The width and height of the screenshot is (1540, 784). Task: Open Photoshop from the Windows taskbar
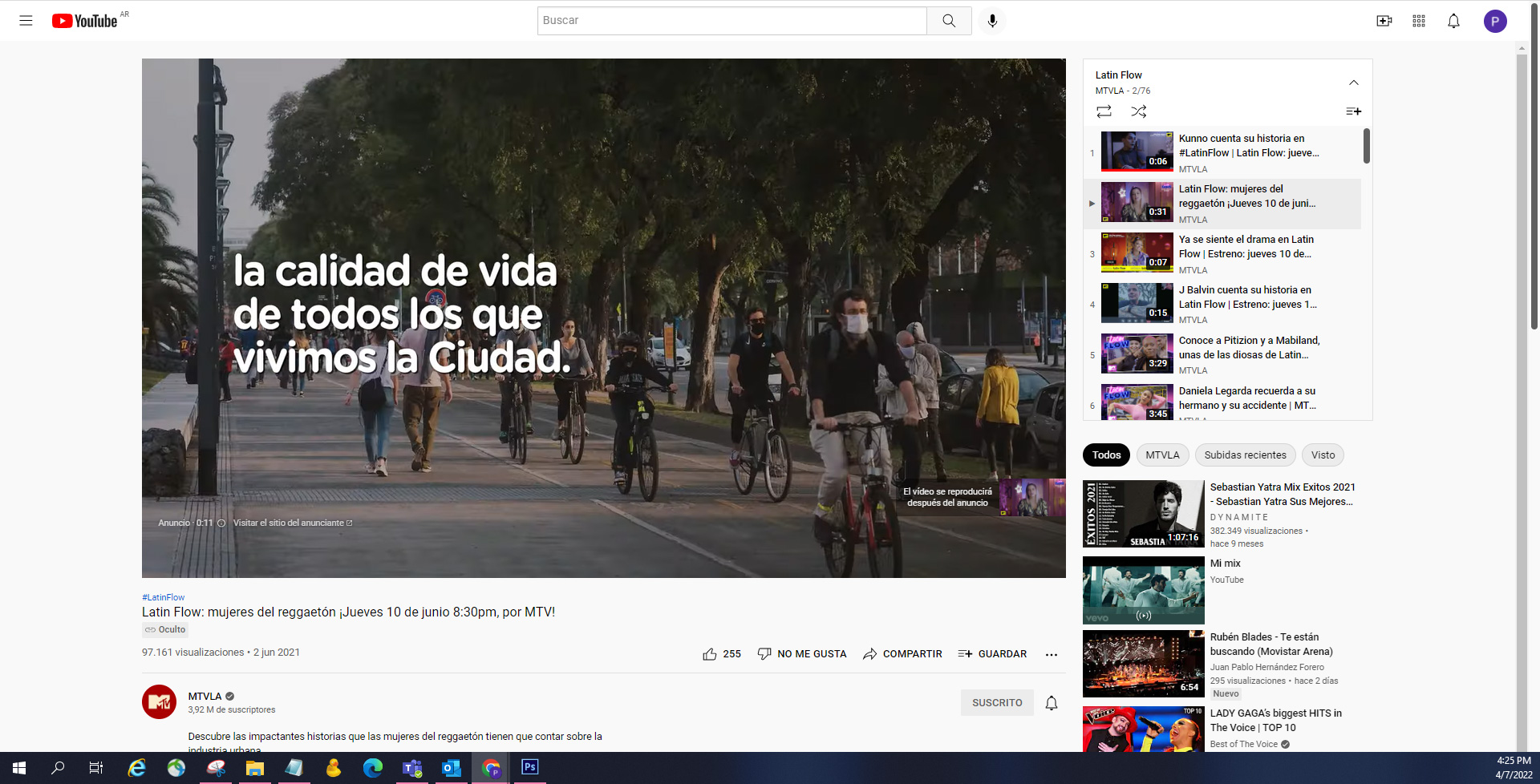coord(529,767)
